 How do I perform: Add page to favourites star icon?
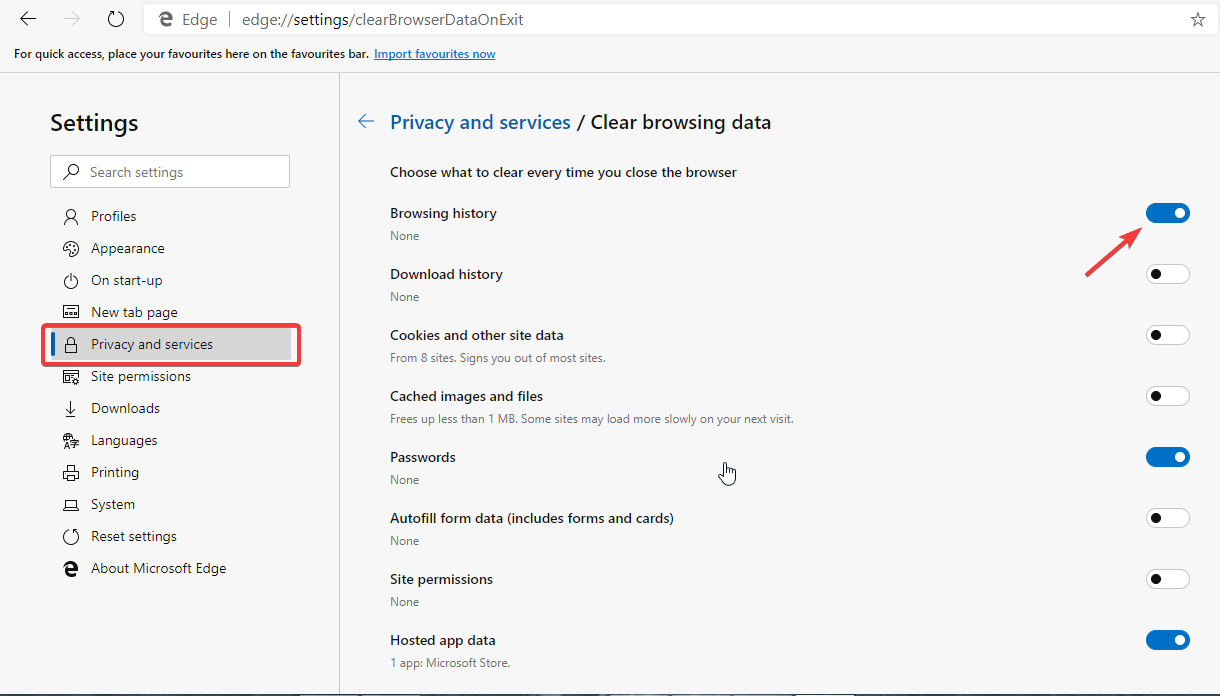coord(1198,19)
